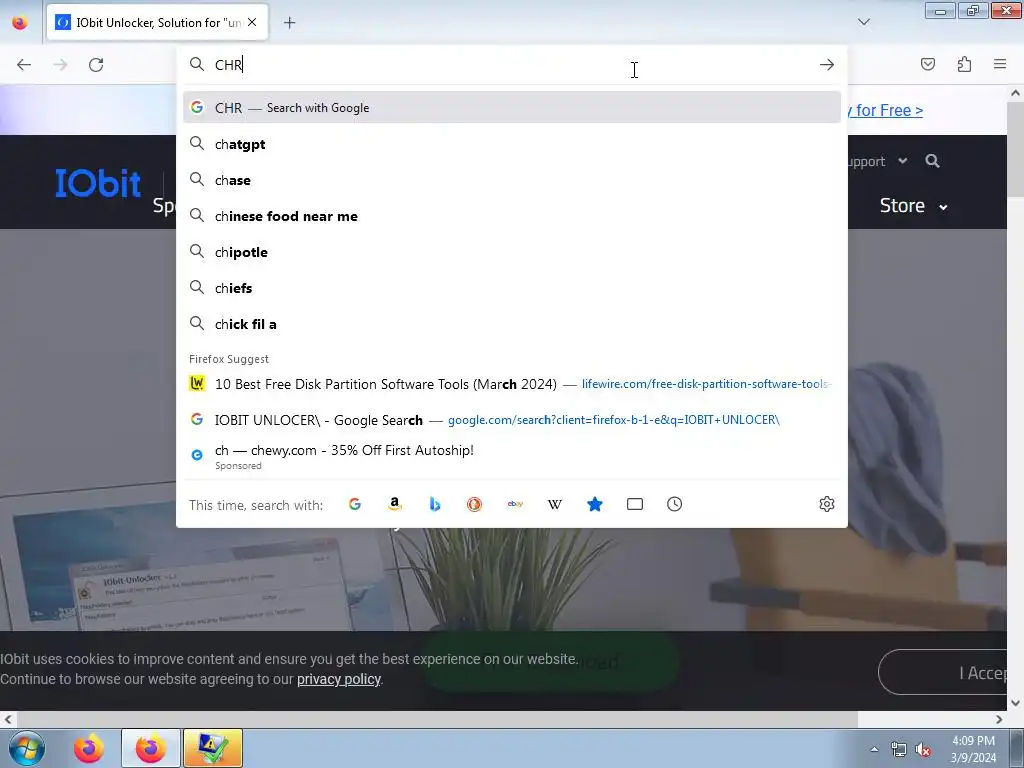This screenshot has height=768, width=1024.
Task: Search this time with Wikipedia icon
Action: click(554, 504)
